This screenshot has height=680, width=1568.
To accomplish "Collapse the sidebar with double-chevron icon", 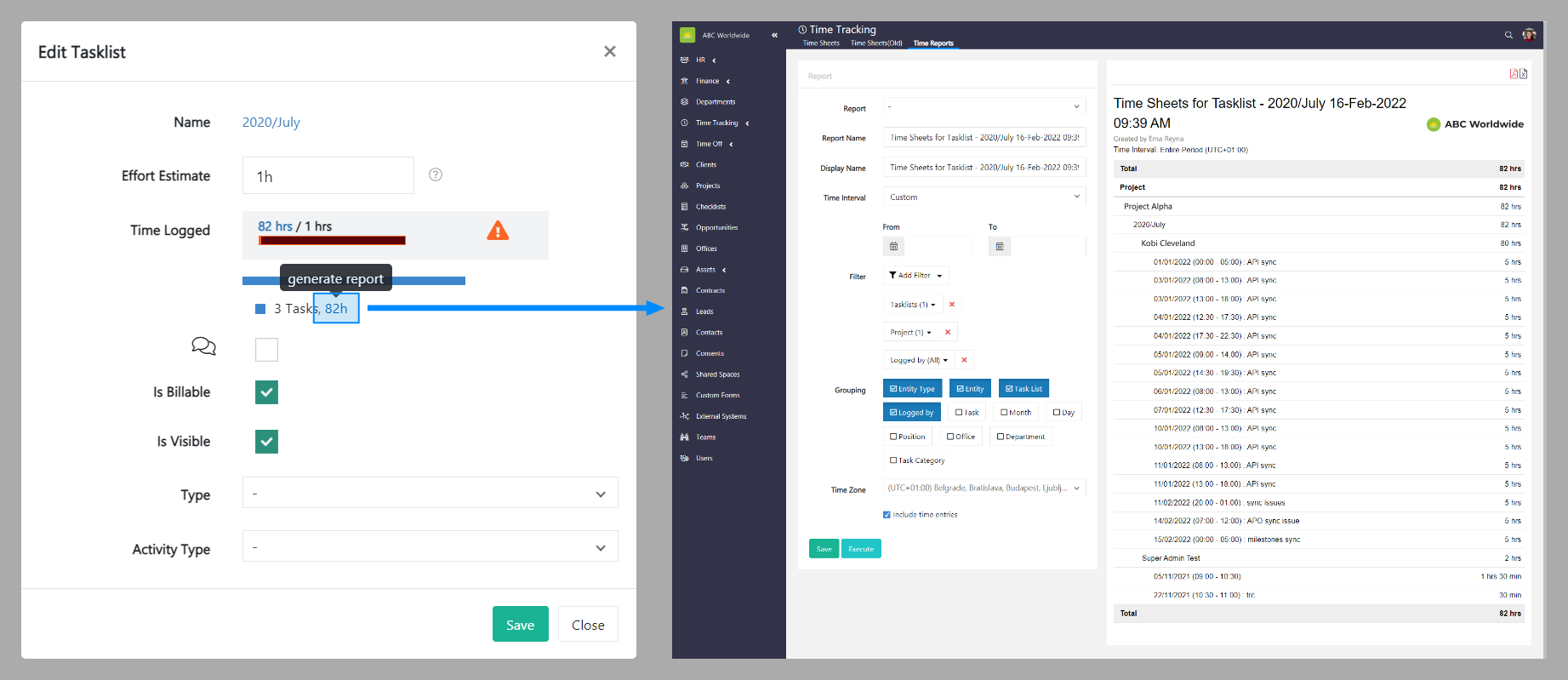I will [774, 35].
